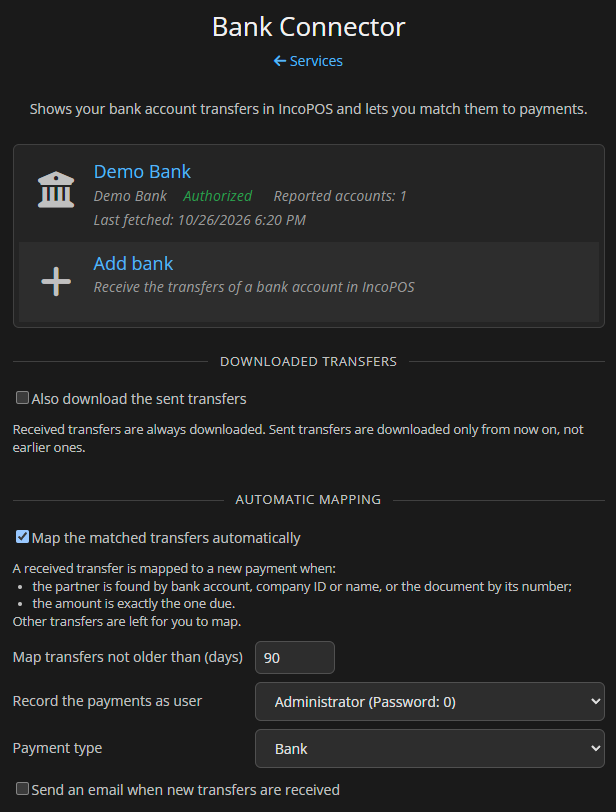
Task: Click the 'Receive the transfers of a bank account' description
Action: click(x=254, y=287)
